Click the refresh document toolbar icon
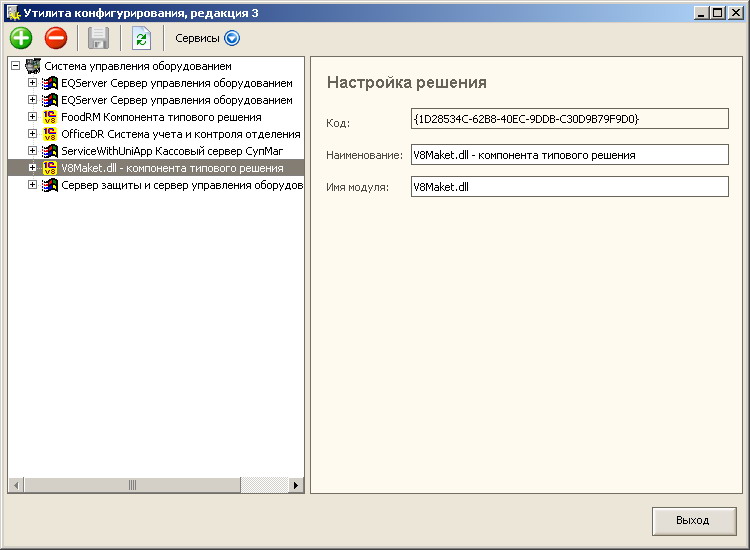 tap(141, 39)
